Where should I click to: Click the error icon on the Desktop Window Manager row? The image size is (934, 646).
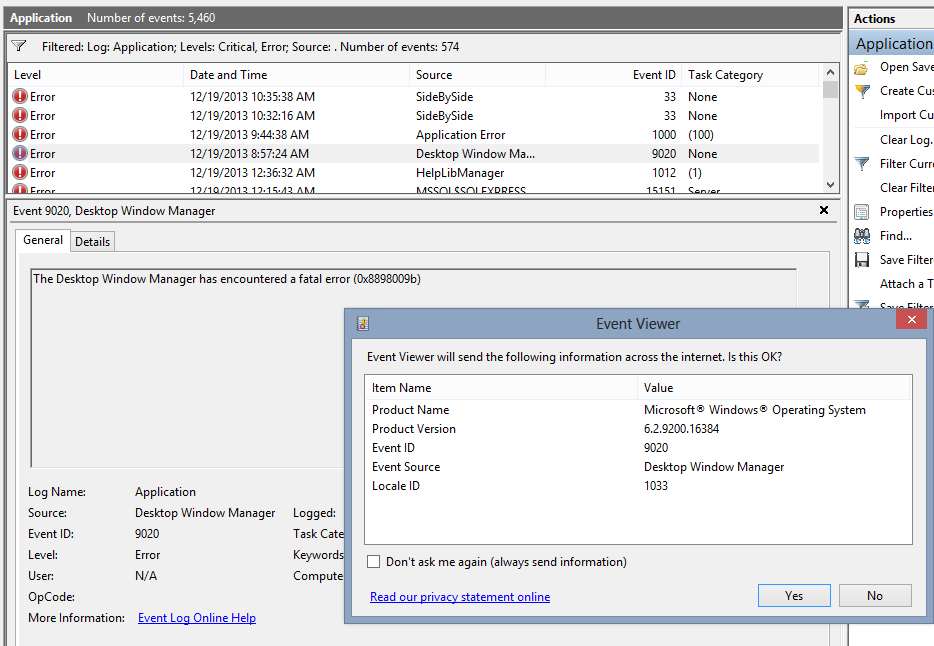click(20, 154)
